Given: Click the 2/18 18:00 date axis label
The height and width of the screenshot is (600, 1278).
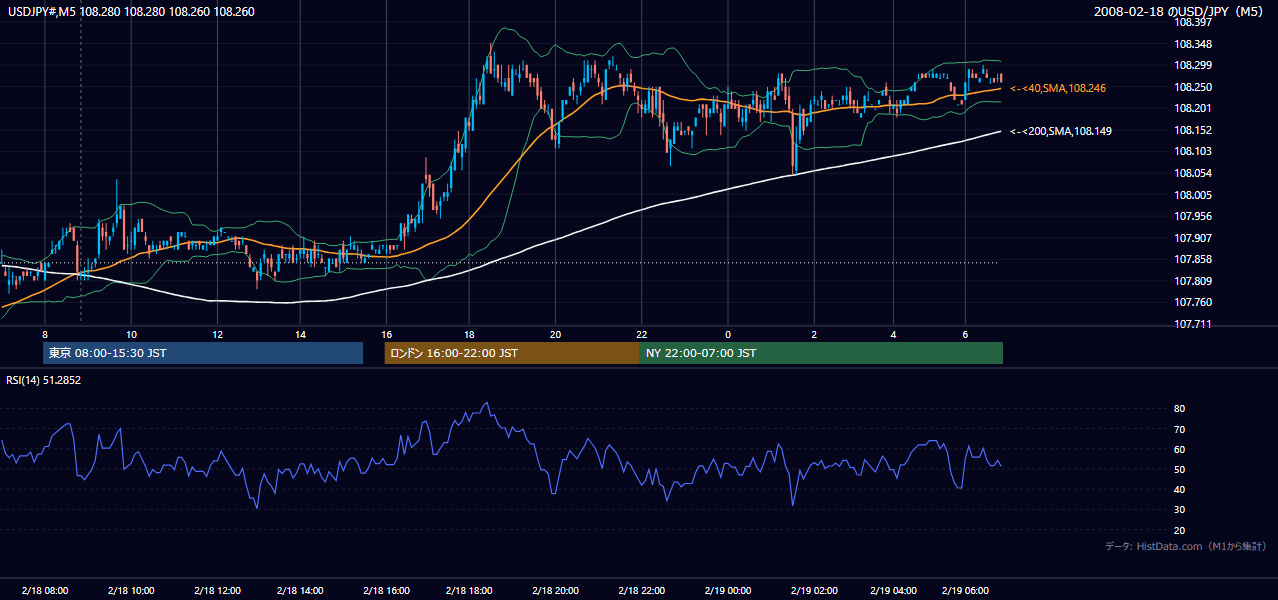Looking at the screenshot, I should (469, 591).
